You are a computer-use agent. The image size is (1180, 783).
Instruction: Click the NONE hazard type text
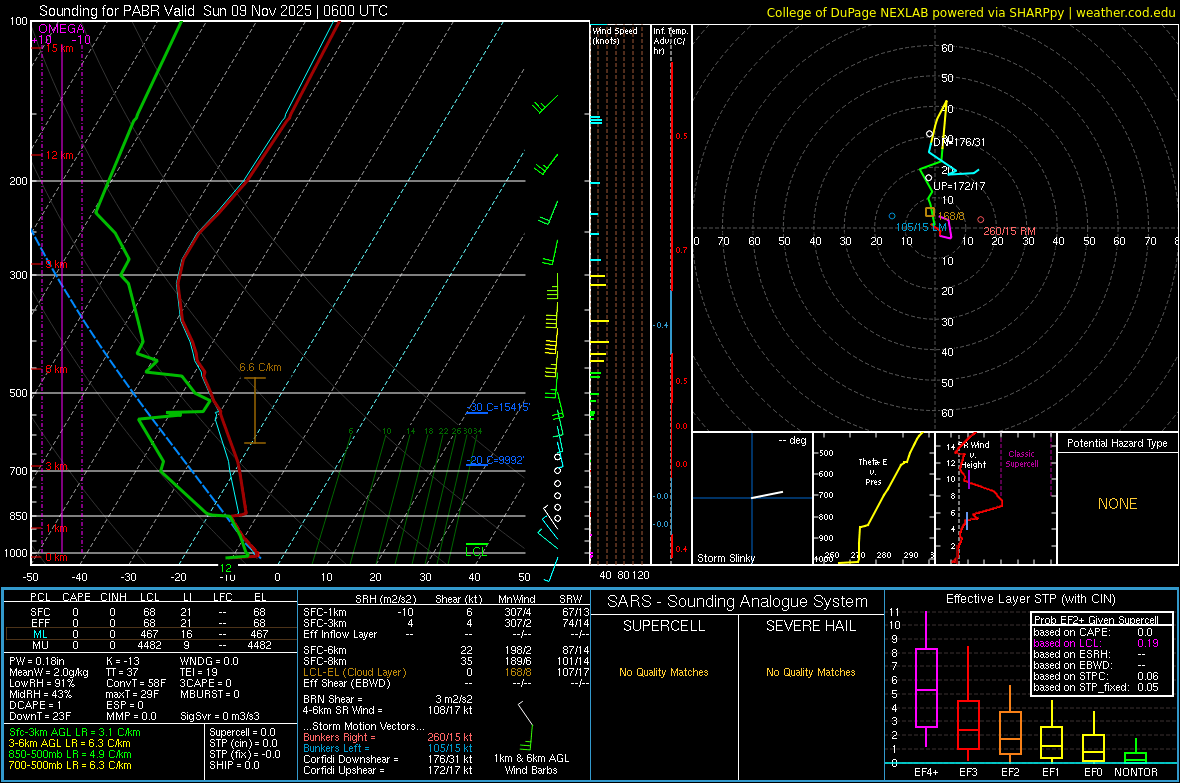[x=1118, y=504]
